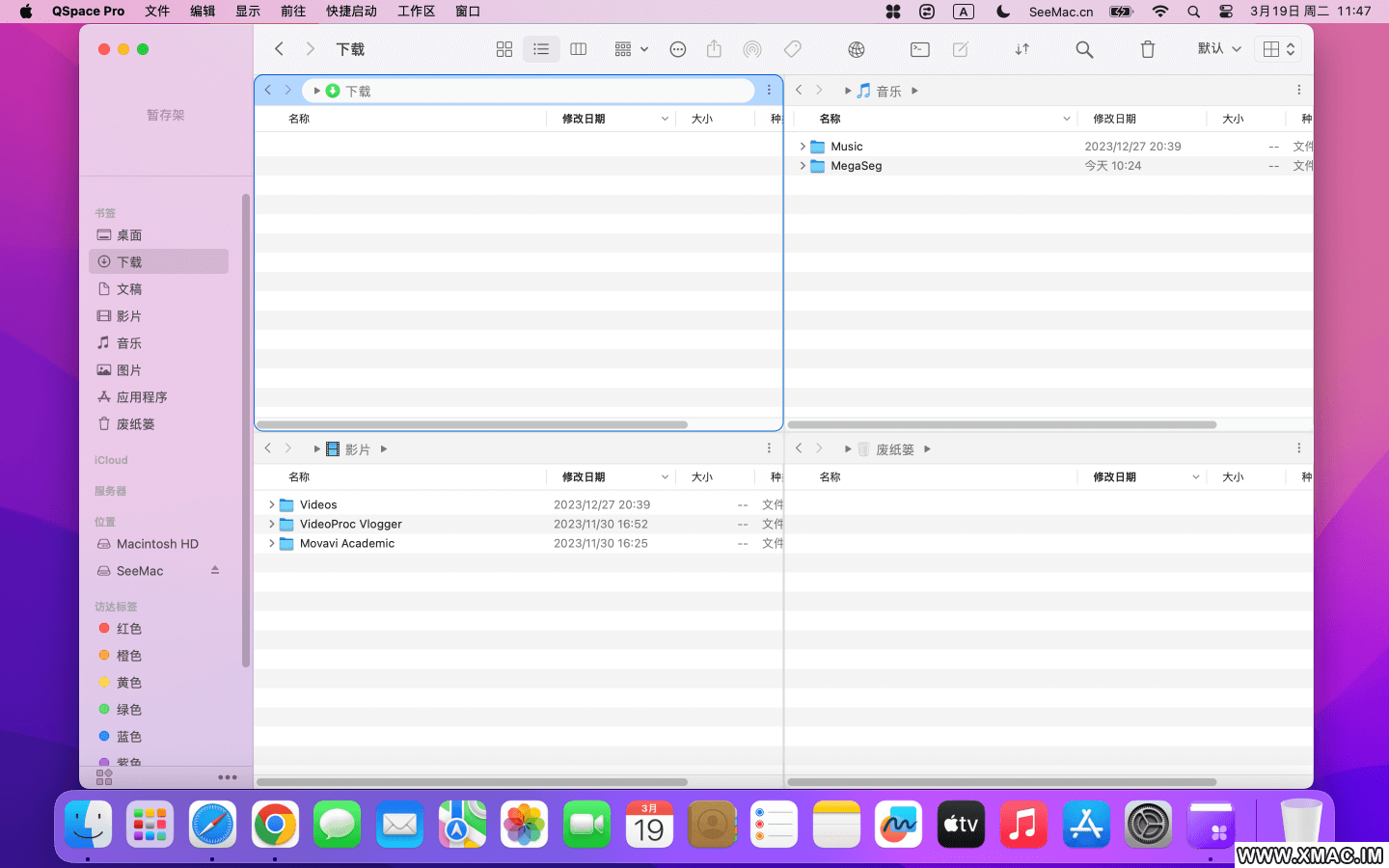The image size is (1389, 868).
Task: Switch to column view mode
Action: pos(579,49)
